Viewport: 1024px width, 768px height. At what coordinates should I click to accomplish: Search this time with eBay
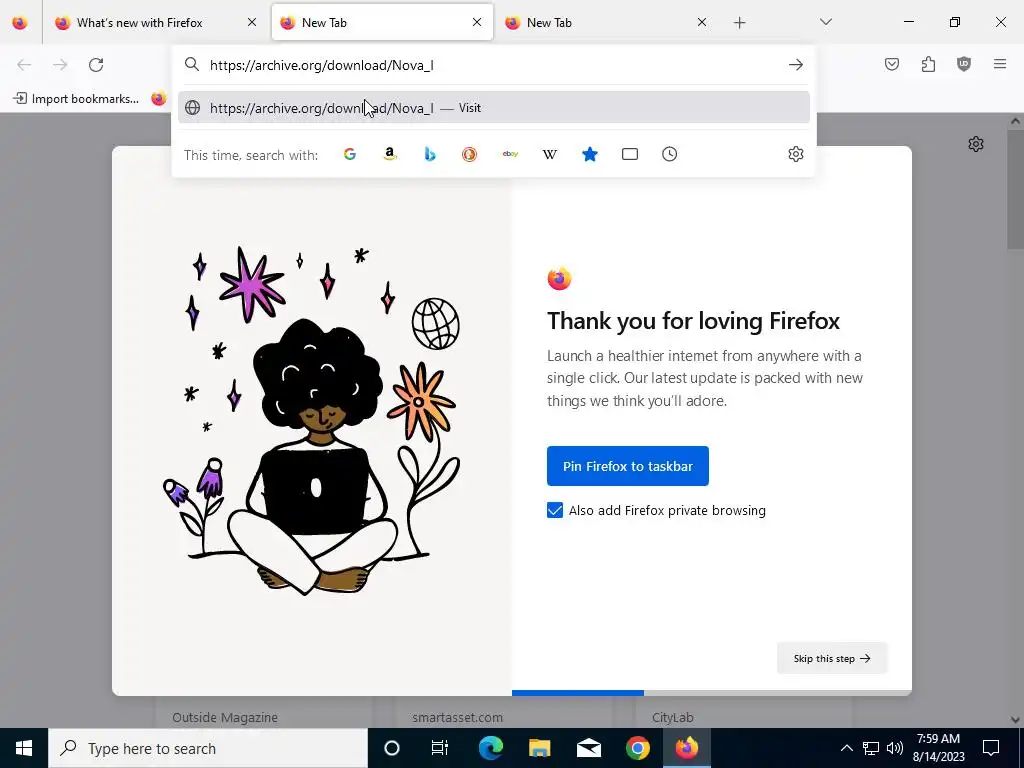click(x=510, y=154)
